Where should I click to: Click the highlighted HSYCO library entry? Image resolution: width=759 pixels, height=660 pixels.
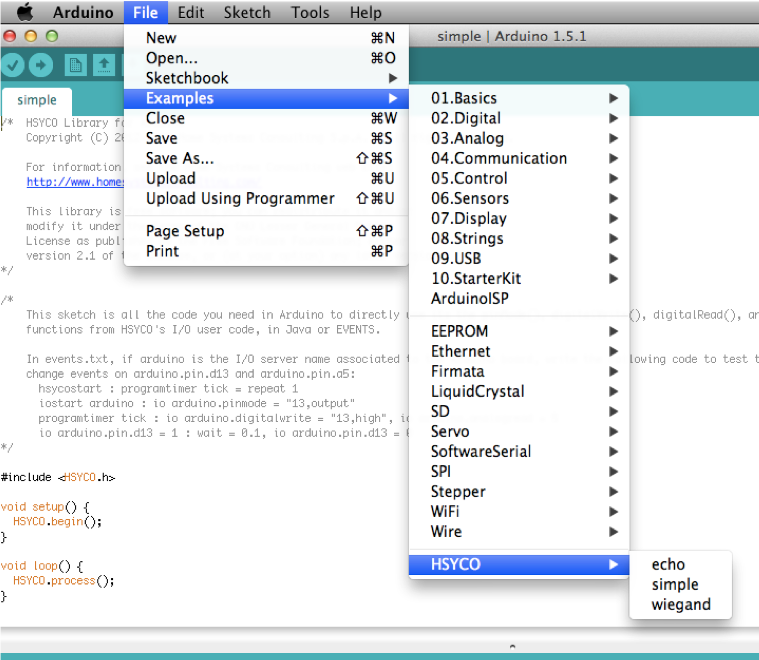519,565
